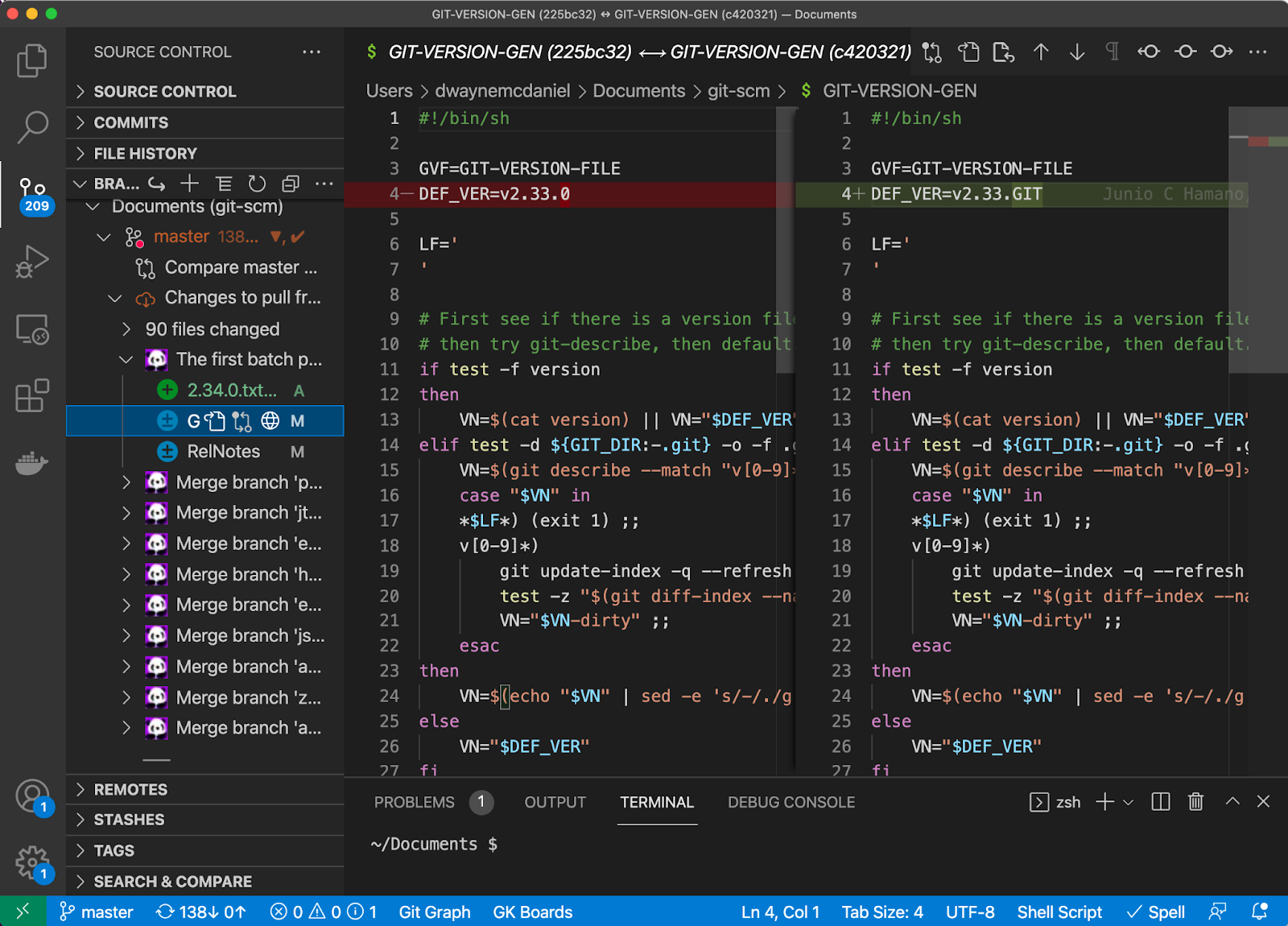Screen dimensions: 1288x926
Task: Toggle maximized panel size chevron
Action: (x=1232, y=802)
